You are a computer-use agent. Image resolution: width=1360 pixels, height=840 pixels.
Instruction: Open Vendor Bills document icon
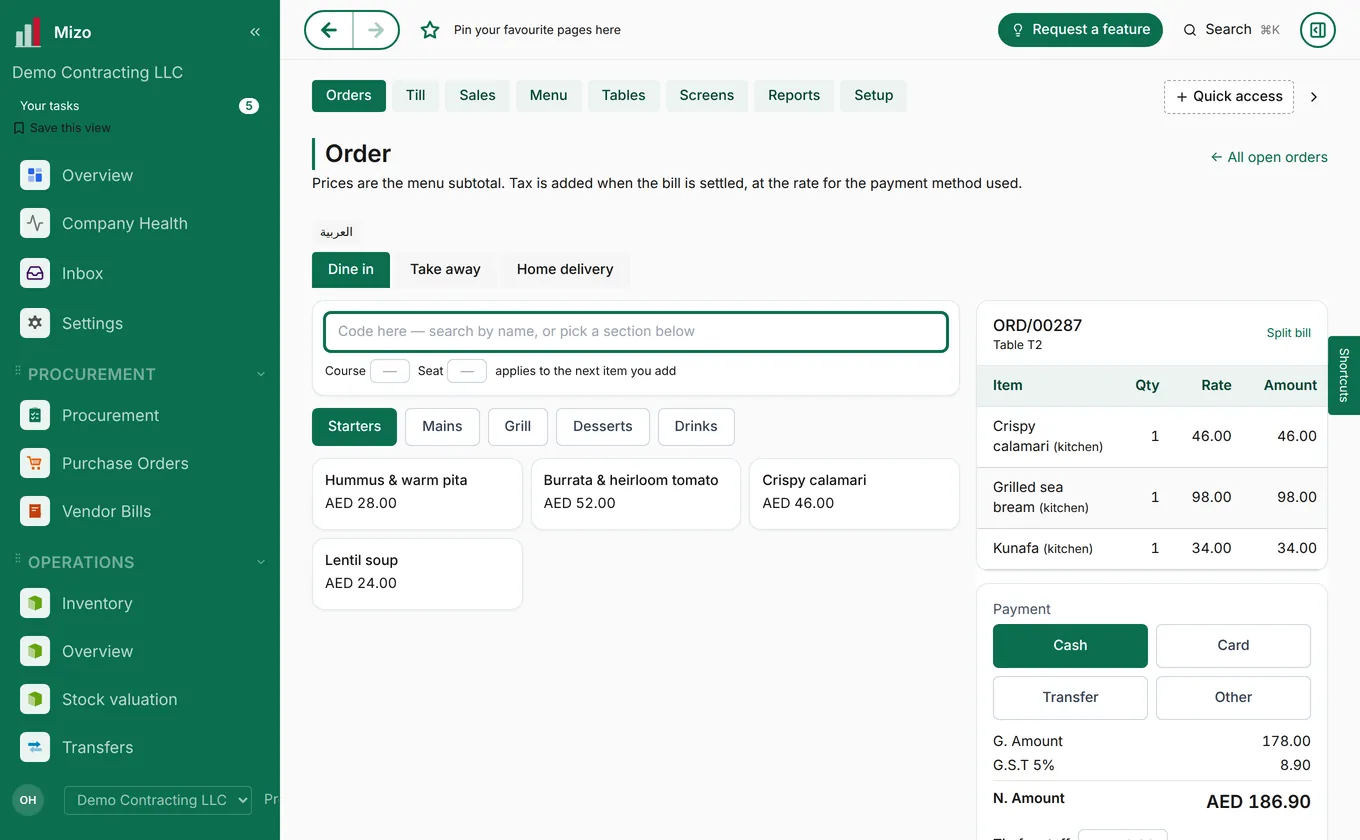tap(35, 511)
